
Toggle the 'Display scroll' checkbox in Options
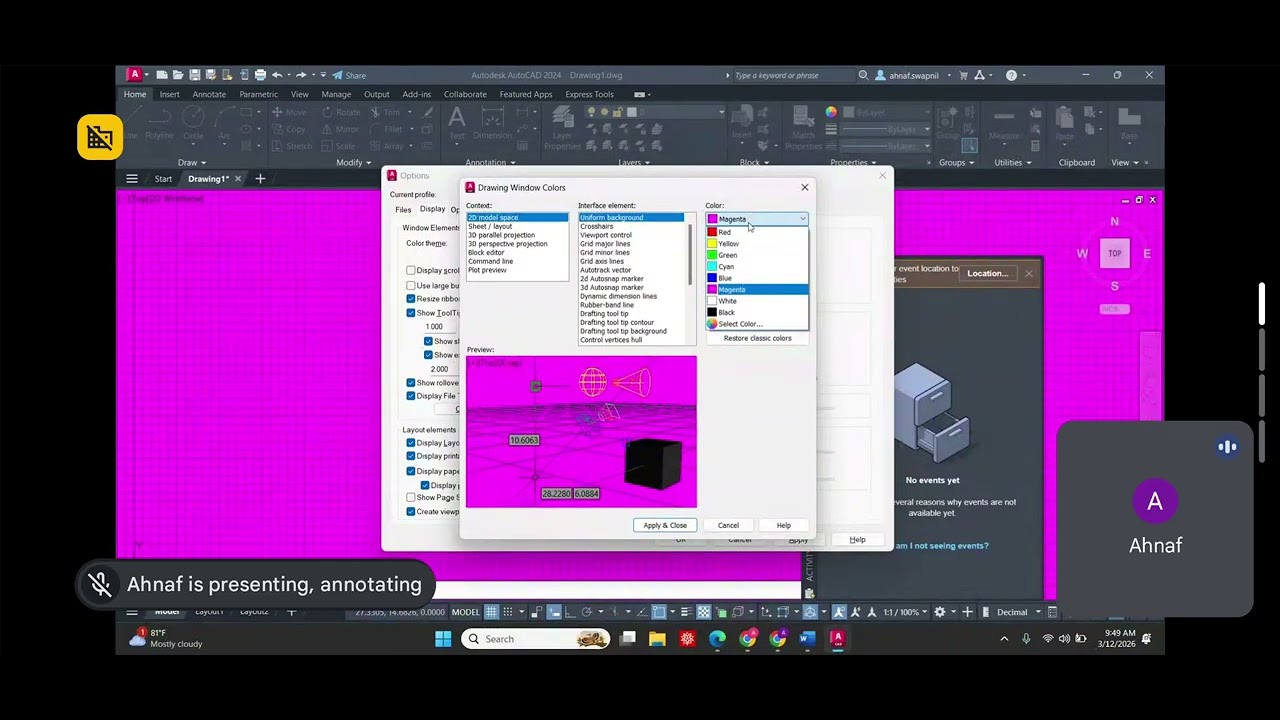pyautogui.click(x=411, y=271)
